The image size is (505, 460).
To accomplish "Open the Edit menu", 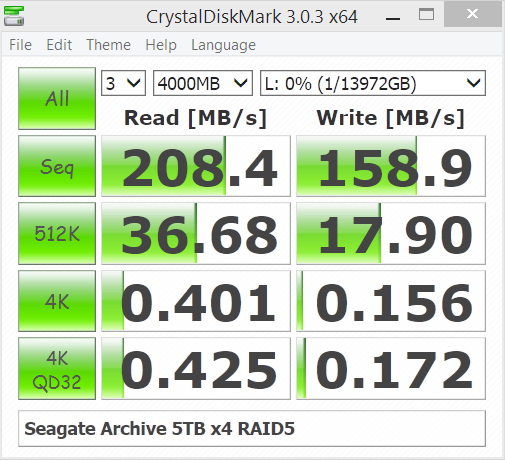I will pos(59,45).
